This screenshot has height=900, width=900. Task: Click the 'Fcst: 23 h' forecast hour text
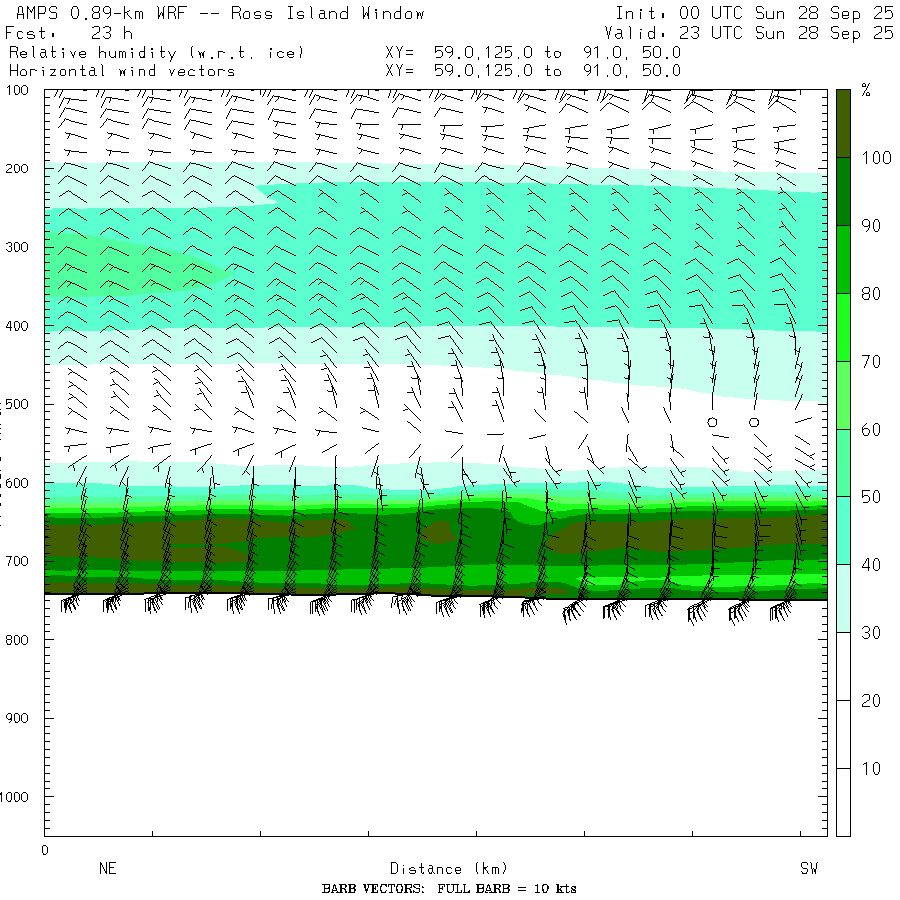[x=68, y=33]
